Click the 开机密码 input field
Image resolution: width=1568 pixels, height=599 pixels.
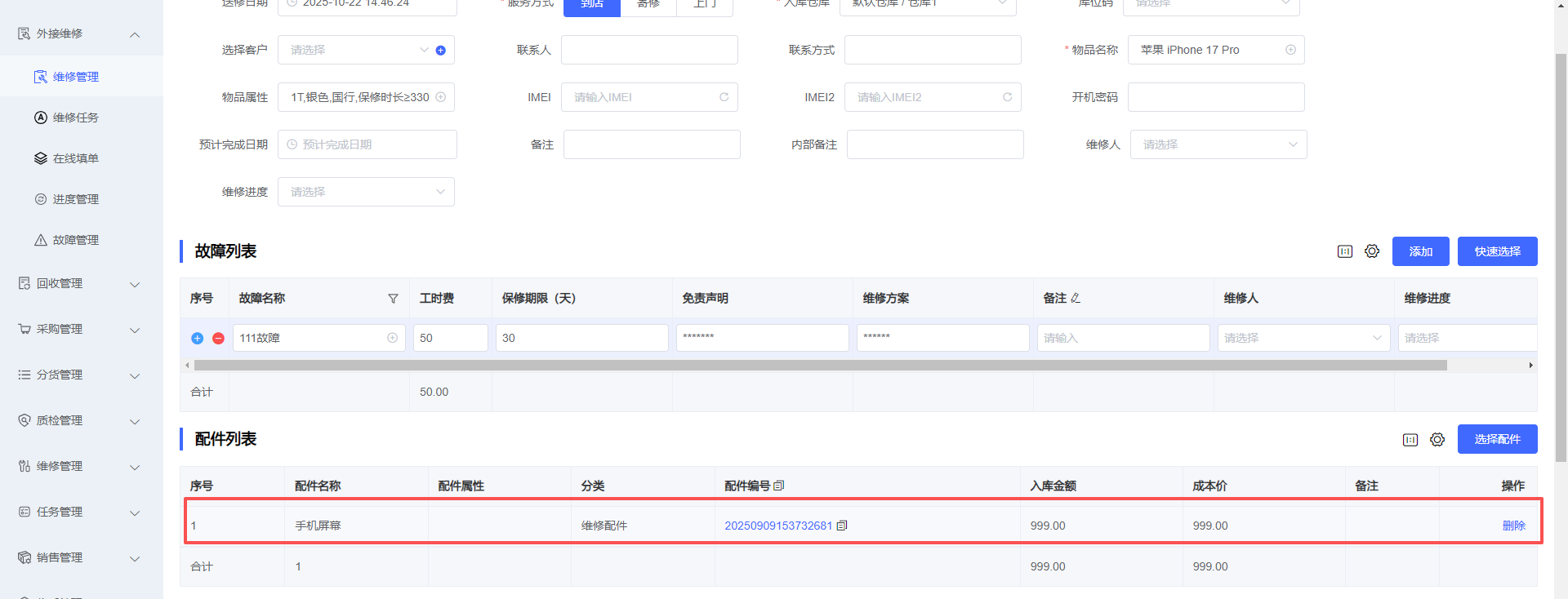click(1215, 97)
